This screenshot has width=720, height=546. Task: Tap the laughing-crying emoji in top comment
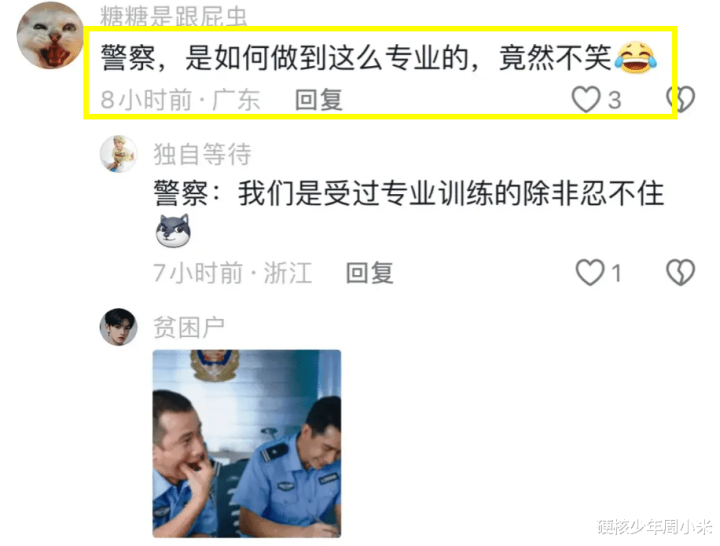(x=636, y=57)
